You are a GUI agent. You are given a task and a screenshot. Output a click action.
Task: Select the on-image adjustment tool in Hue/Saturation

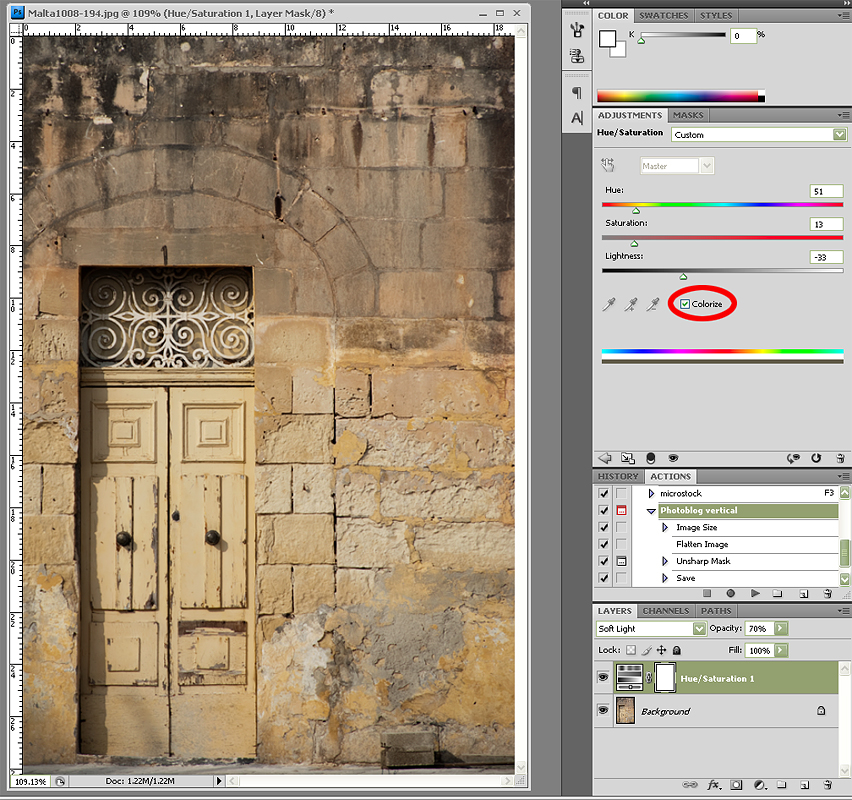[607, 164]
